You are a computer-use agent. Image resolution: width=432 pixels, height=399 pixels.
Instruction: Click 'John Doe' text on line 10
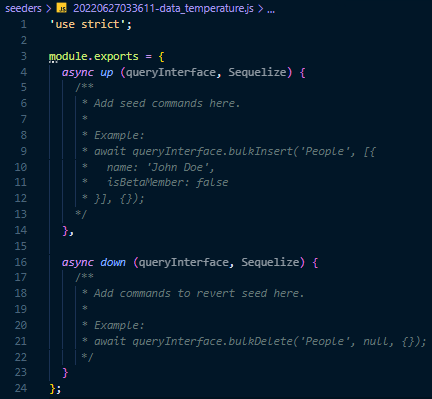point(180,167)
